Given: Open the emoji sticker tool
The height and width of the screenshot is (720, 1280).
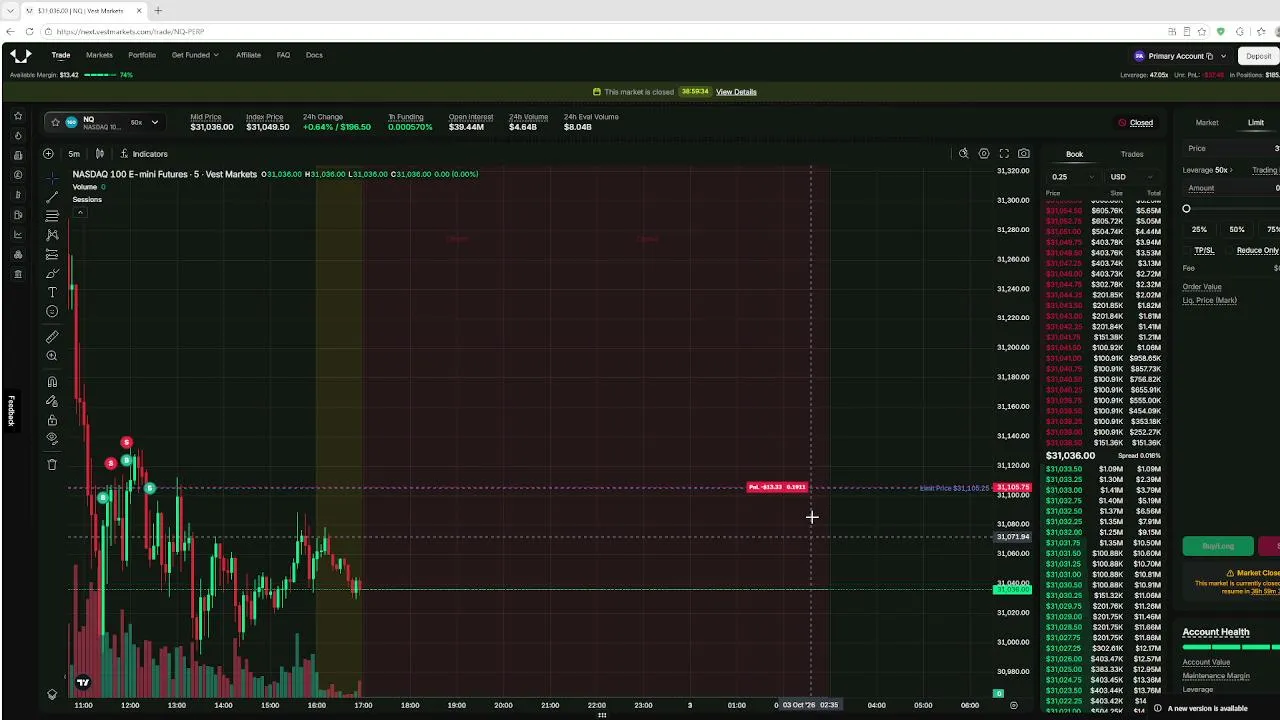Looking at the screenshot, I should pyautogui.click(x=52, y=311).
